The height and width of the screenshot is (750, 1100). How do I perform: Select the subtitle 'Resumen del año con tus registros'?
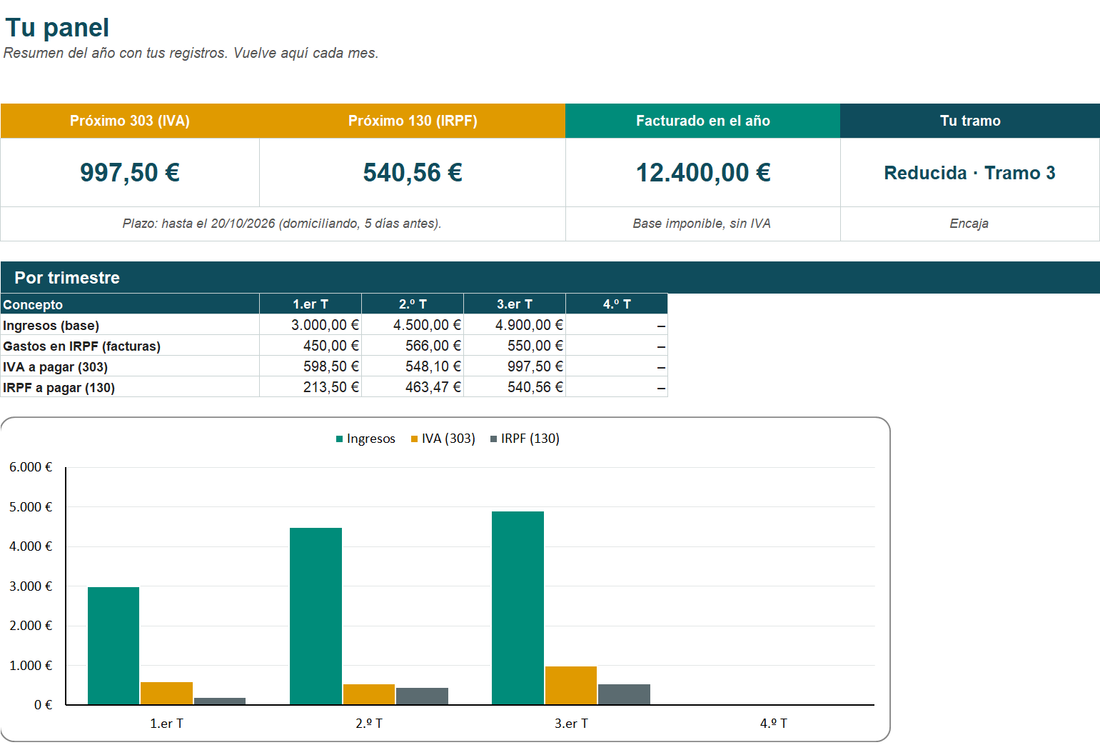point(115,53)
